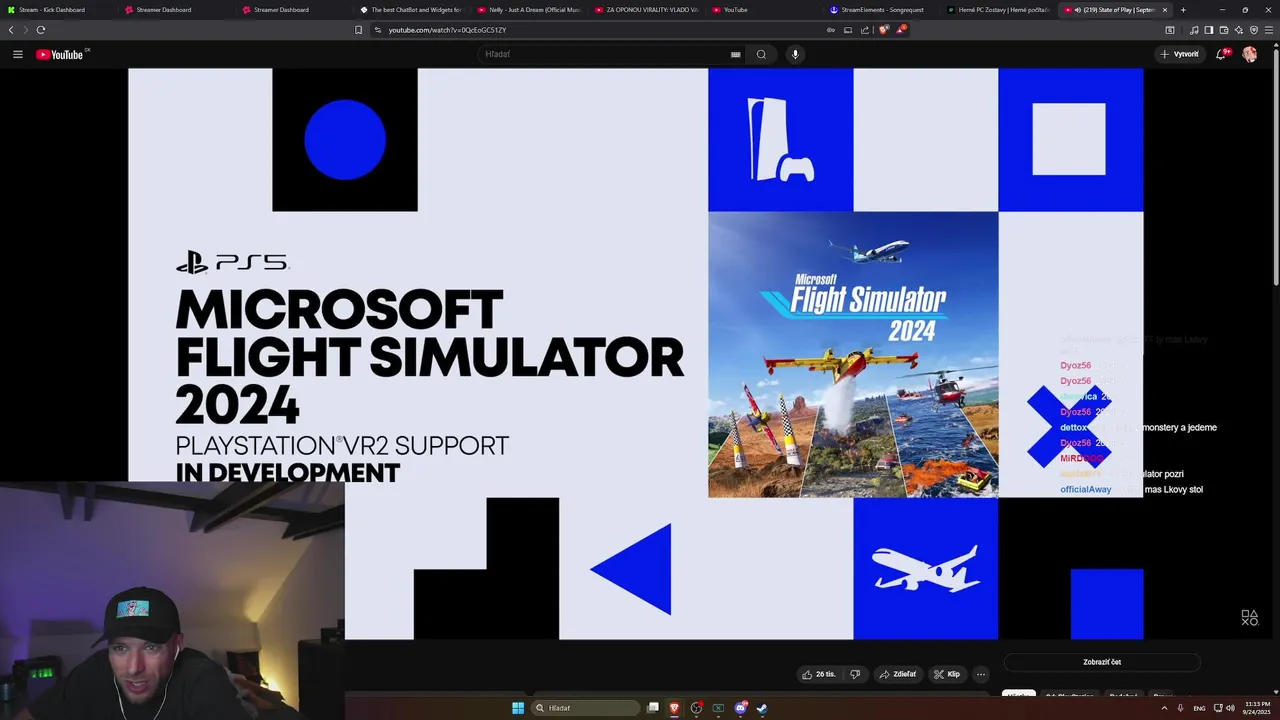
Task: Switch to ZA OPONOU VIRALITY tab
Action: pos(645,10)
